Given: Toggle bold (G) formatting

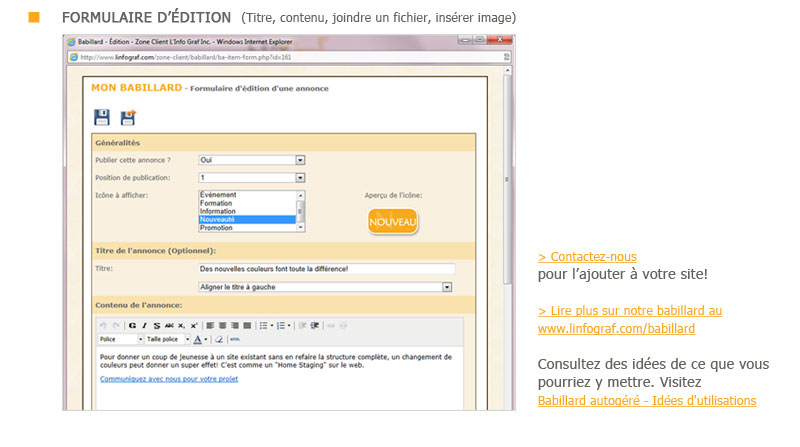Looking at the screenshot, I should (x=132, y=326).
